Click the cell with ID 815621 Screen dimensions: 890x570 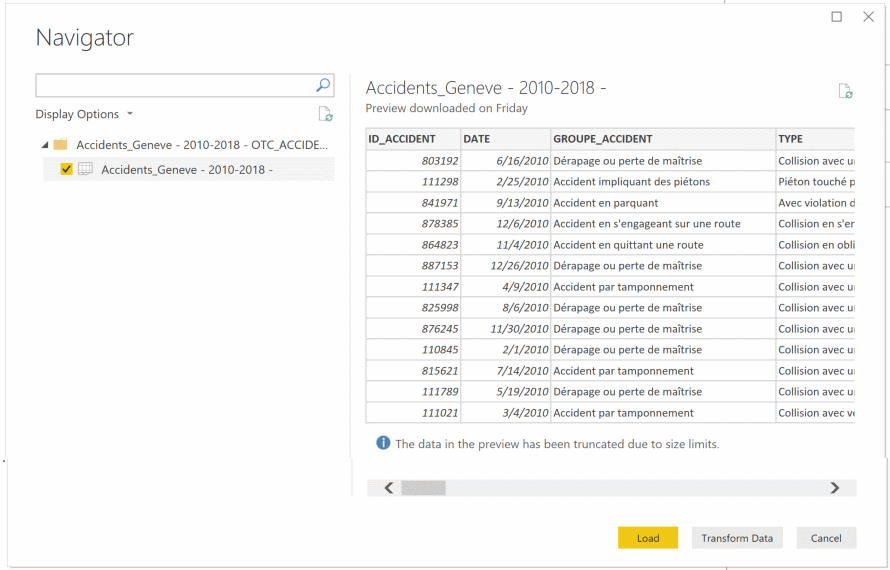(x=413, y=371)
